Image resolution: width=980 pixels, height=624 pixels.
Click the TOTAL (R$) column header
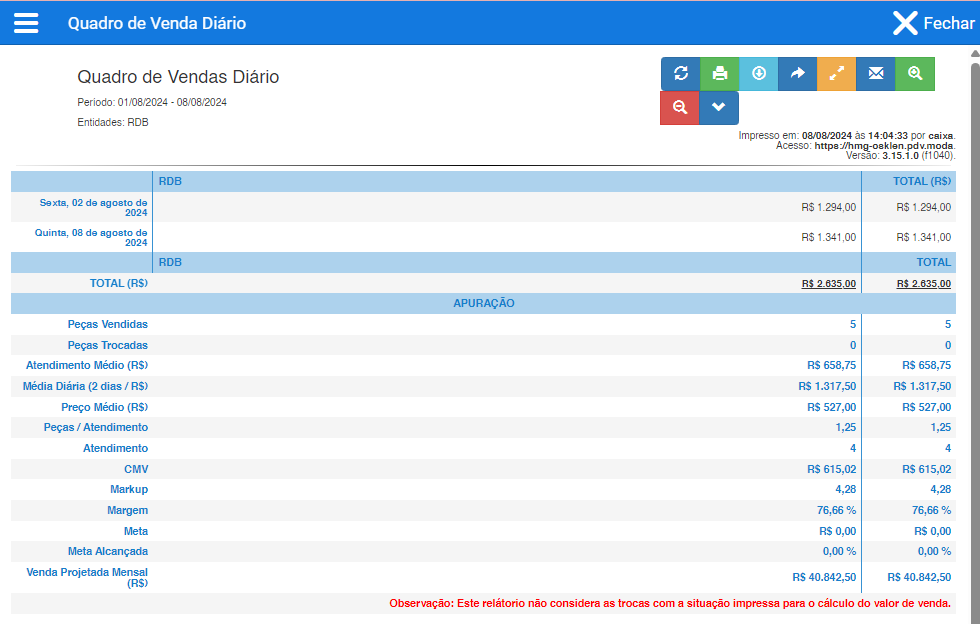pyautogui.click(x=921, y=181)
